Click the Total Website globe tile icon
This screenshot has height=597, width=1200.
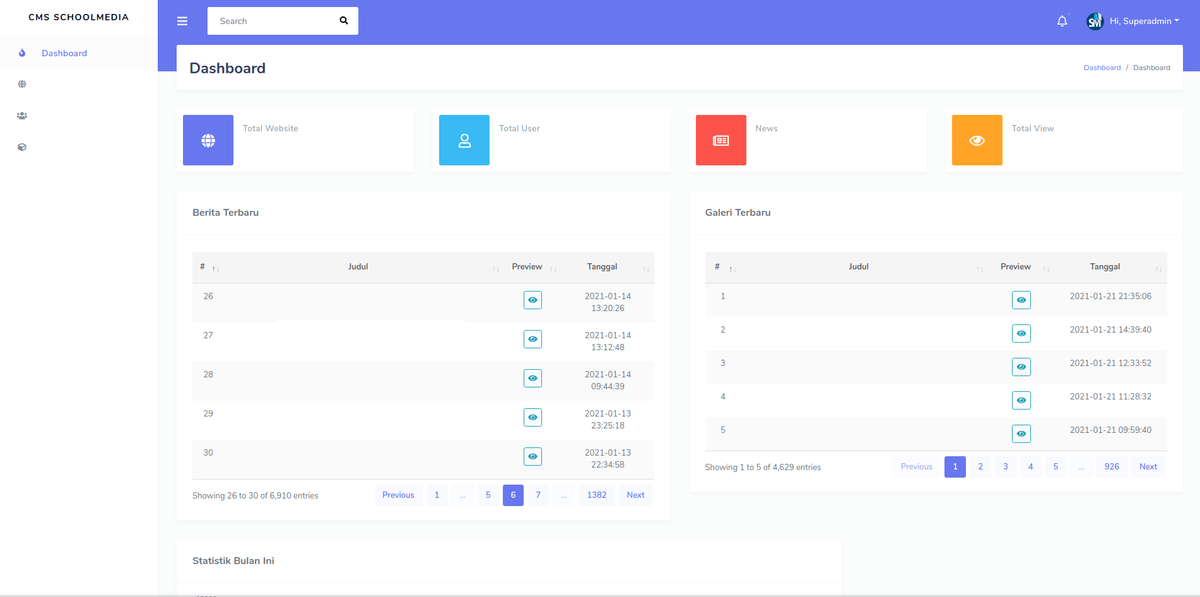(208, 140)
